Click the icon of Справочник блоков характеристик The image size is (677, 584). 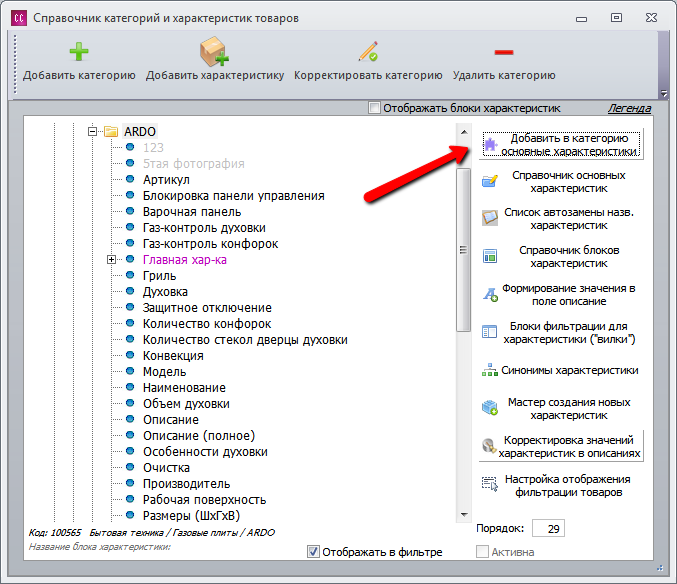(x=490, y=256)
